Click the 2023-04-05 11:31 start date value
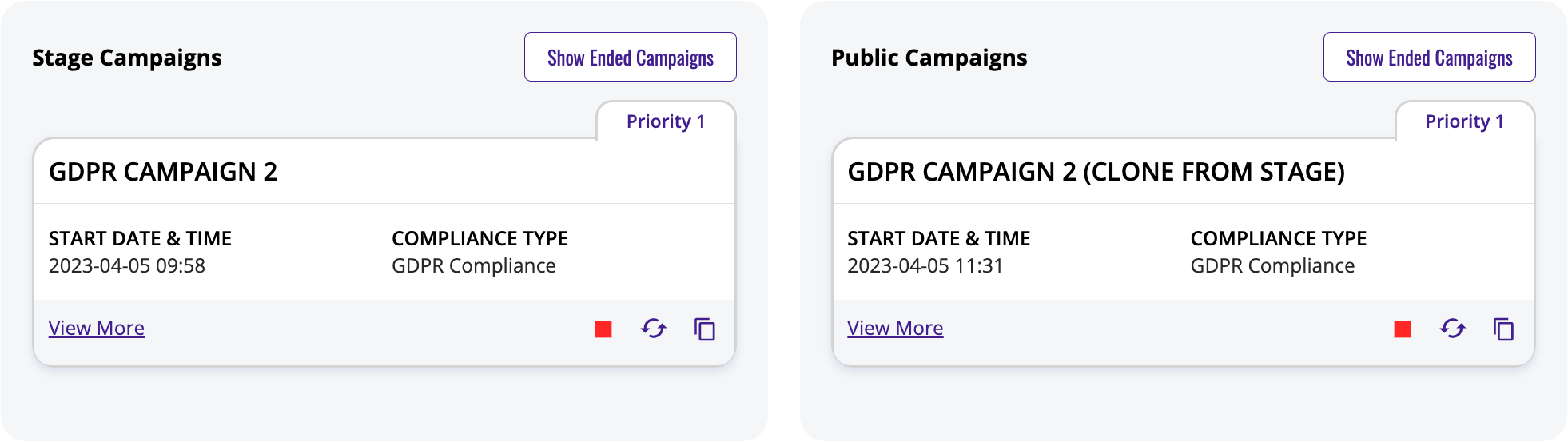 tap(925, 266)
